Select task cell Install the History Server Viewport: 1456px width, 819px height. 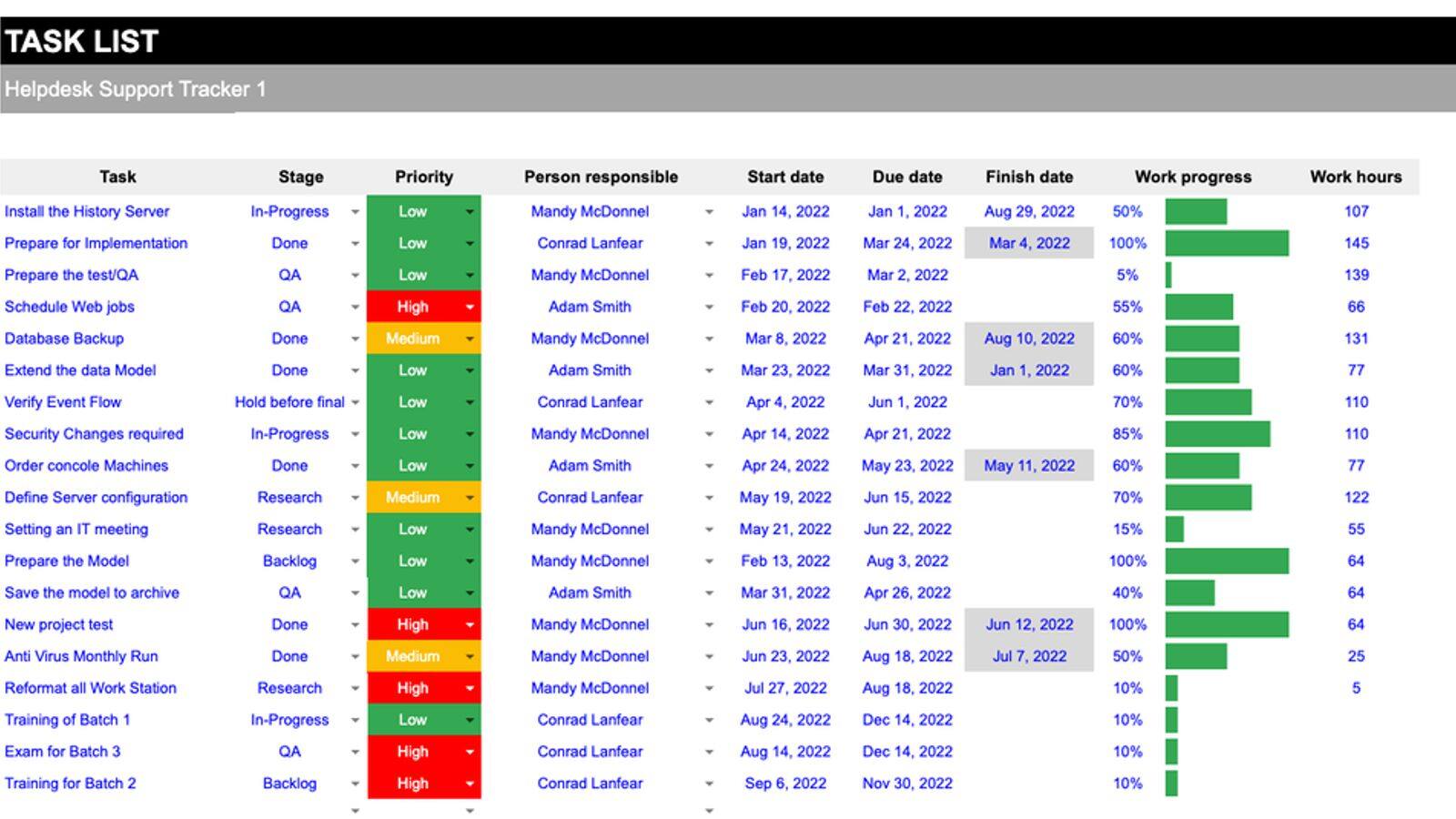tap(86, 211)
